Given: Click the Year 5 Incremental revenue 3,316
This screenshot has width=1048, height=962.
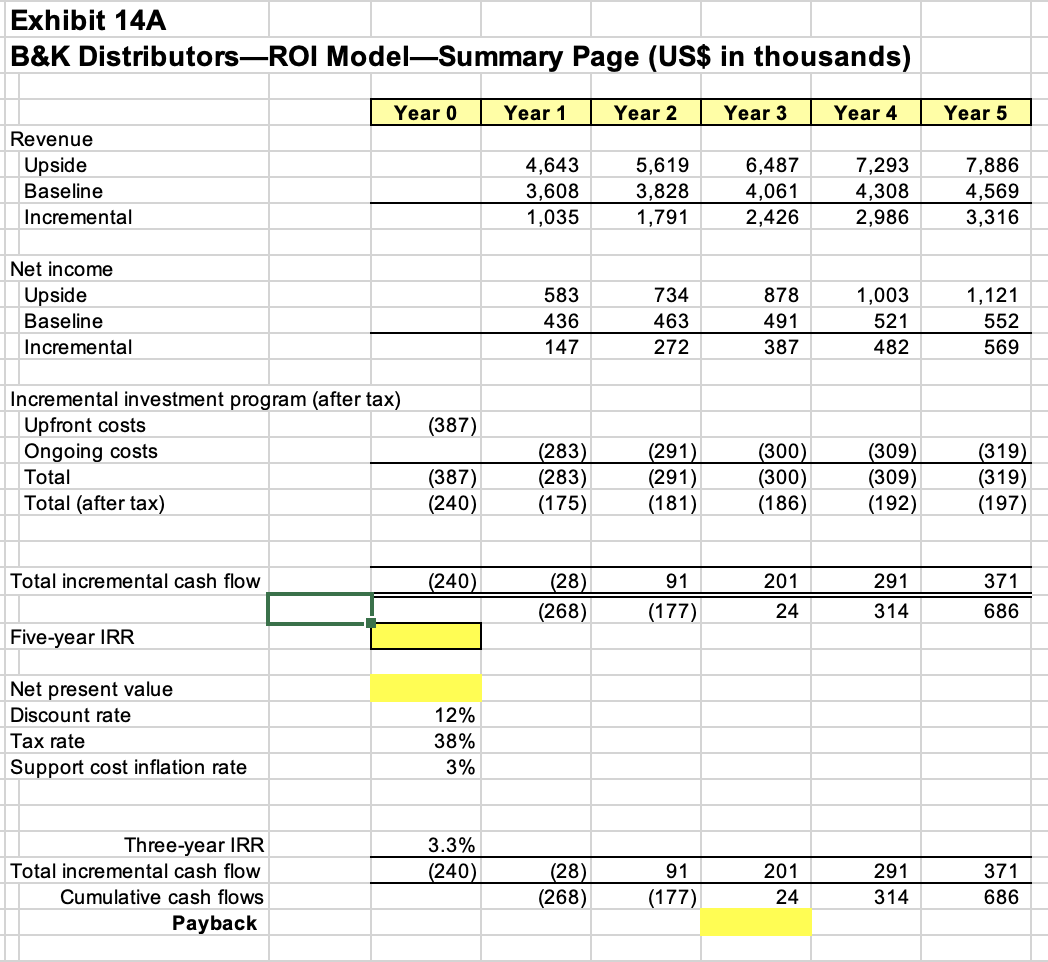Looking at the screenshot, I should (976, 216).
